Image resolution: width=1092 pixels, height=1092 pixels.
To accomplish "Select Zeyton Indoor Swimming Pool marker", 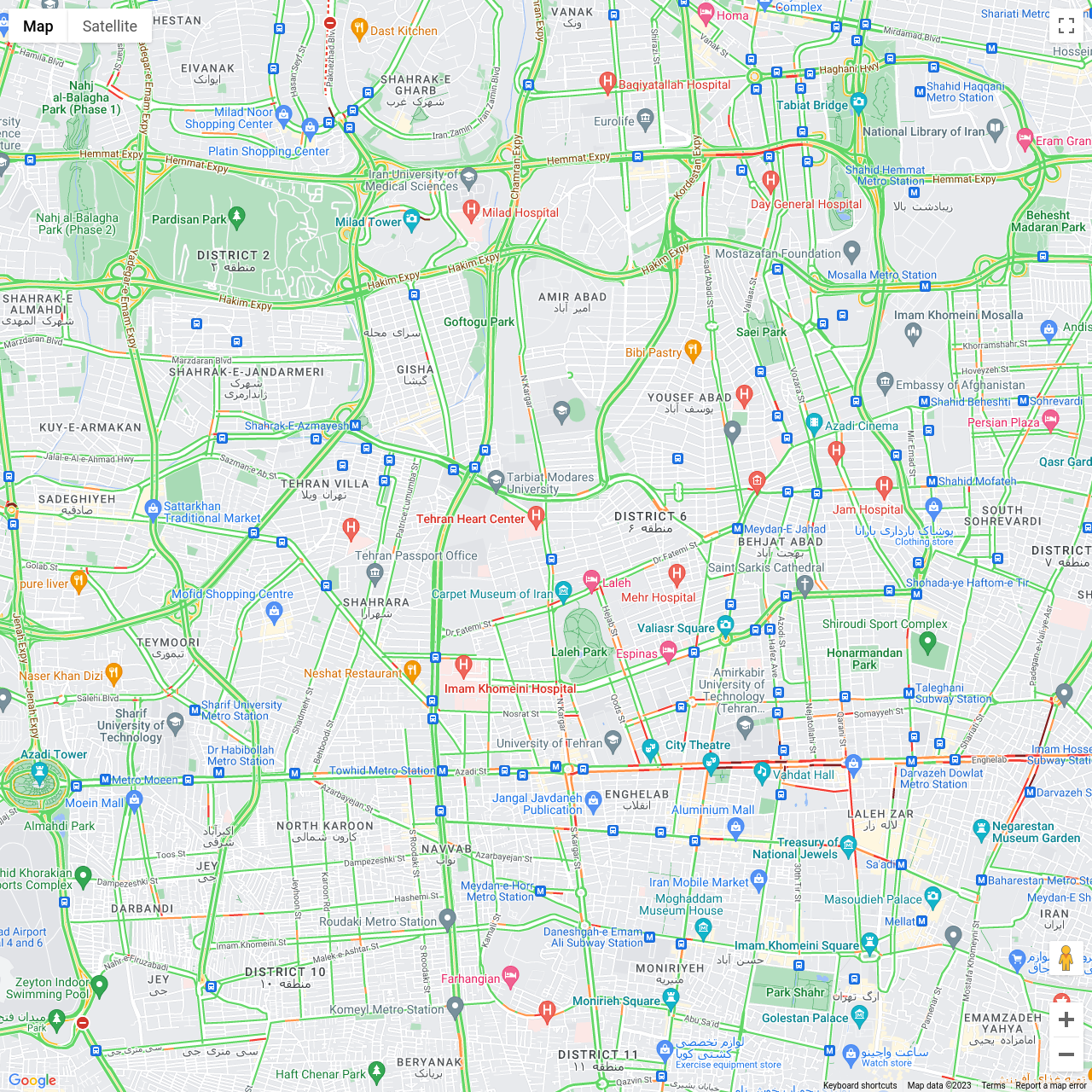I will [x=100, y=985].
